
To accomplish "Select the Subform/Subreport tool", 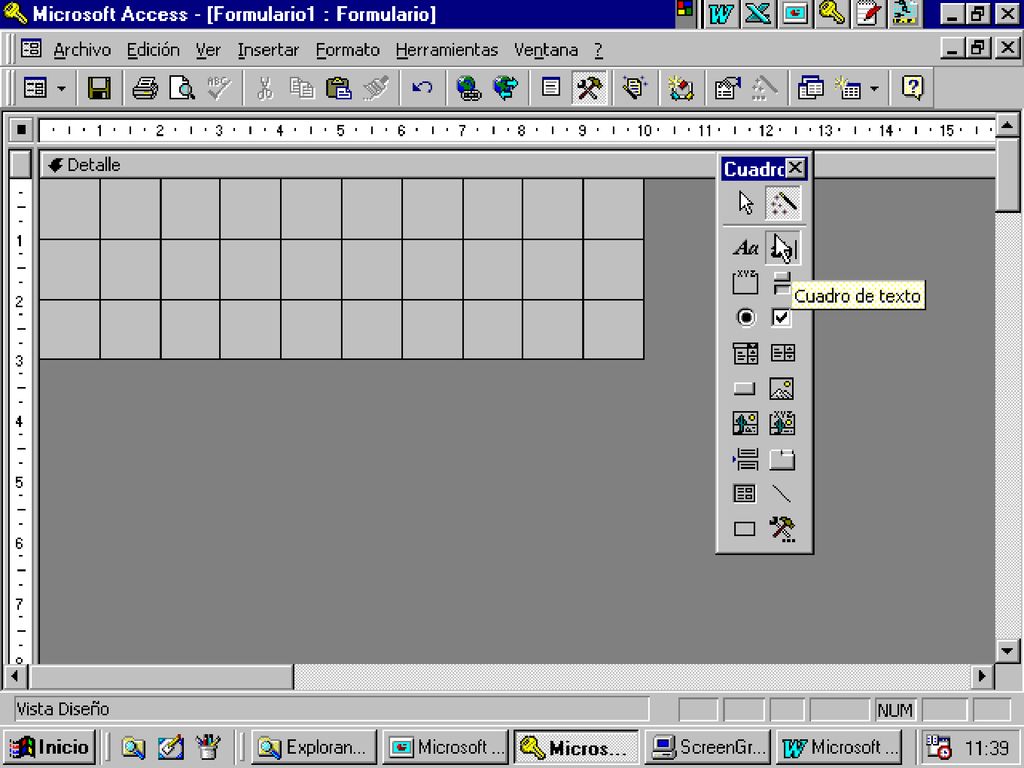I will pos(745,494).
